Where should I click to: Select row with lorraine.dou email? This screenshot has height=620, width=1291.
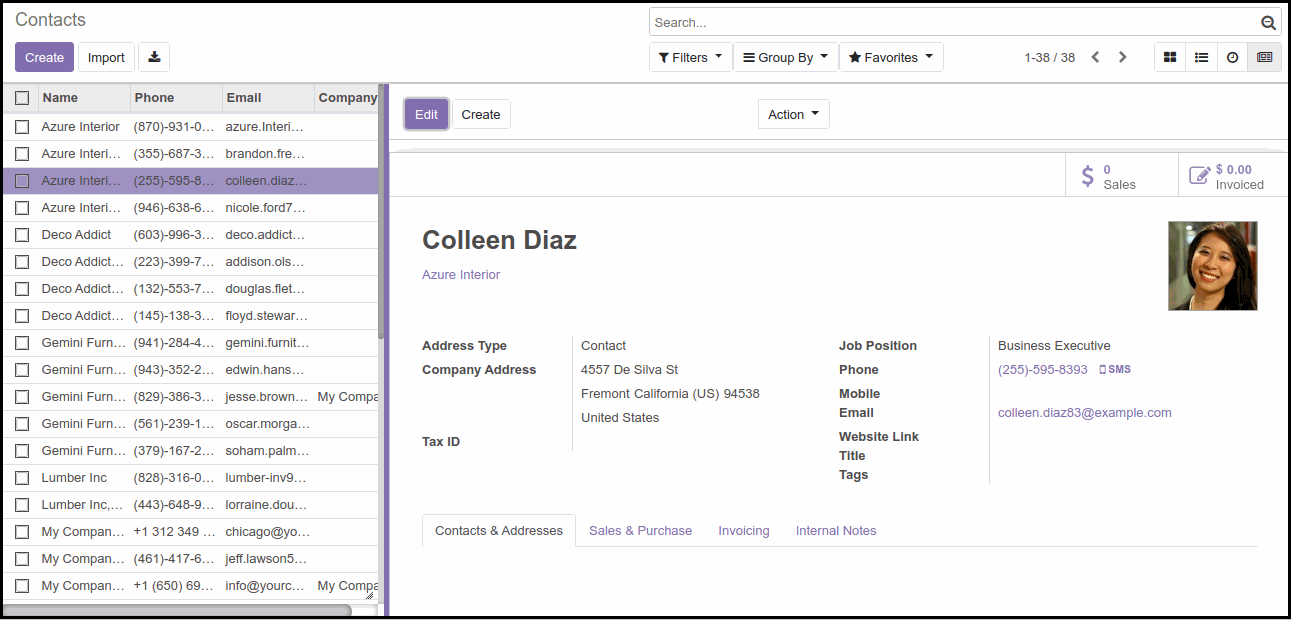[190, 505]
